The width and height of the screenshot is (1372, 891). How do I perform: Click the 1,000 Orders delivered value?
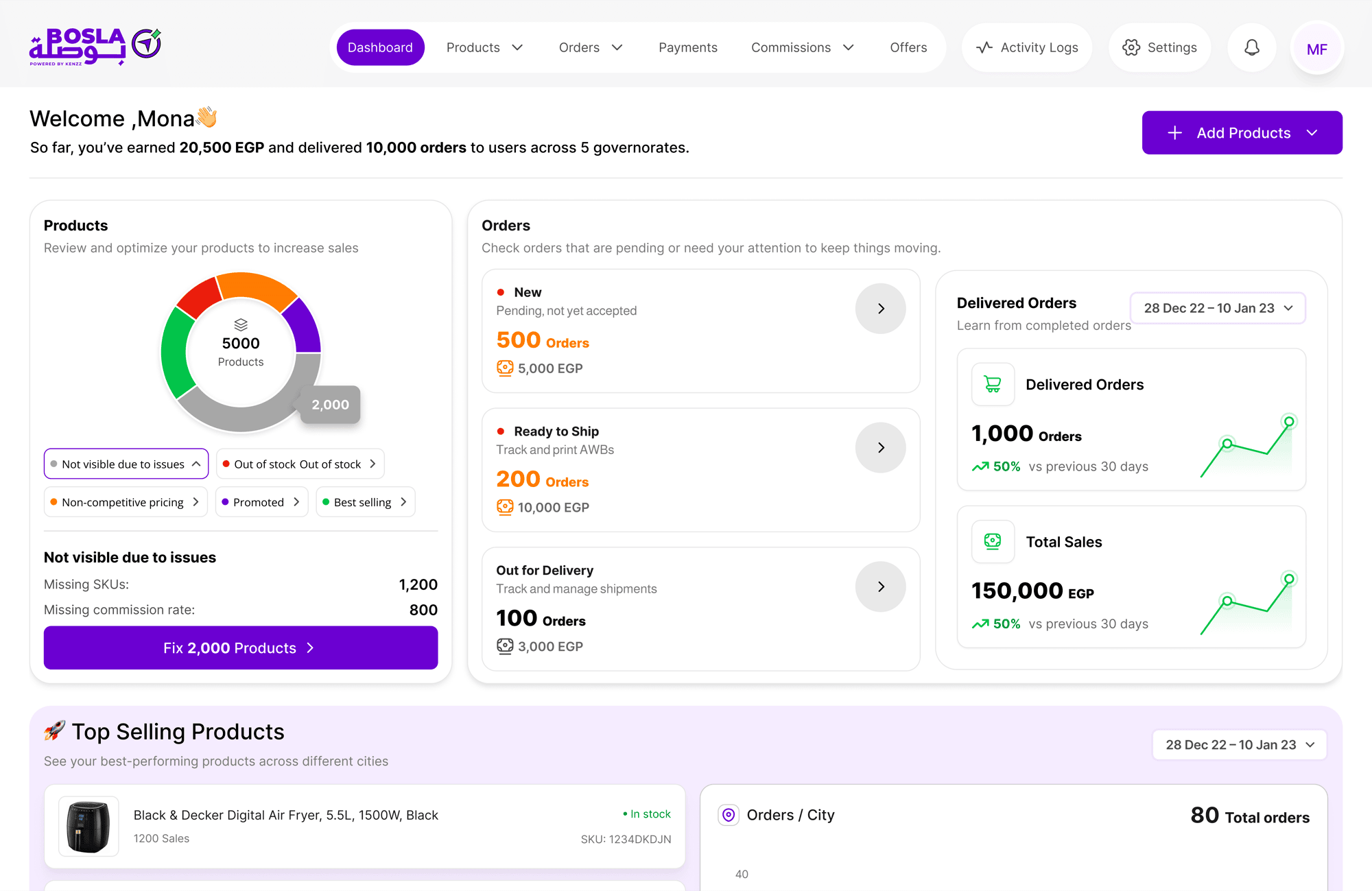[x=1026, y=433]
